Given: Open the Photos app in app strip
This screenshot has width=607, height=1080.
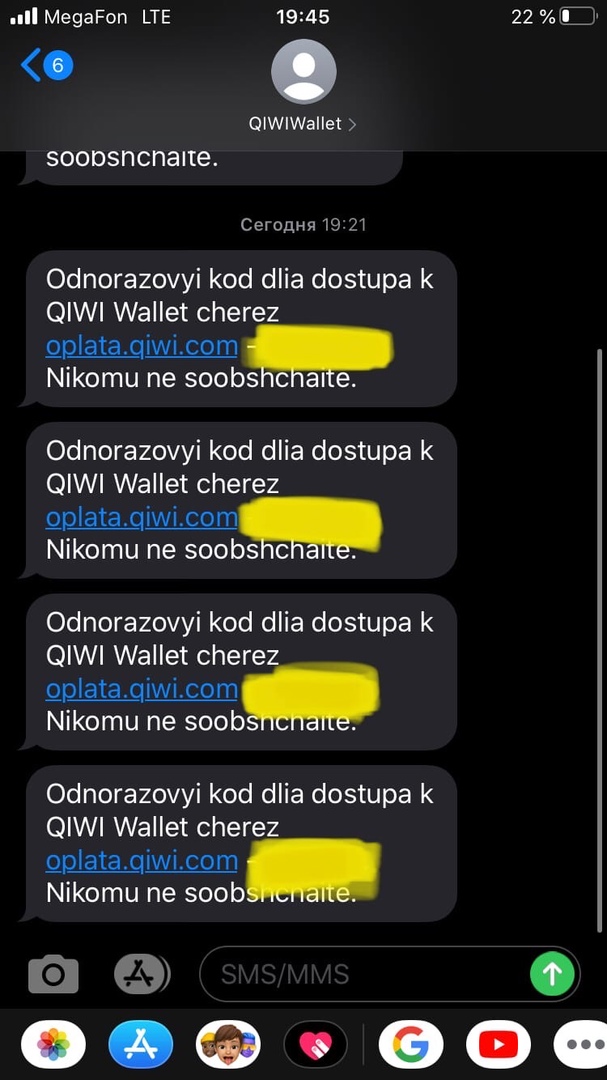Looking at the screenshot, I should pyautogui.click(x=54, y=1044).
